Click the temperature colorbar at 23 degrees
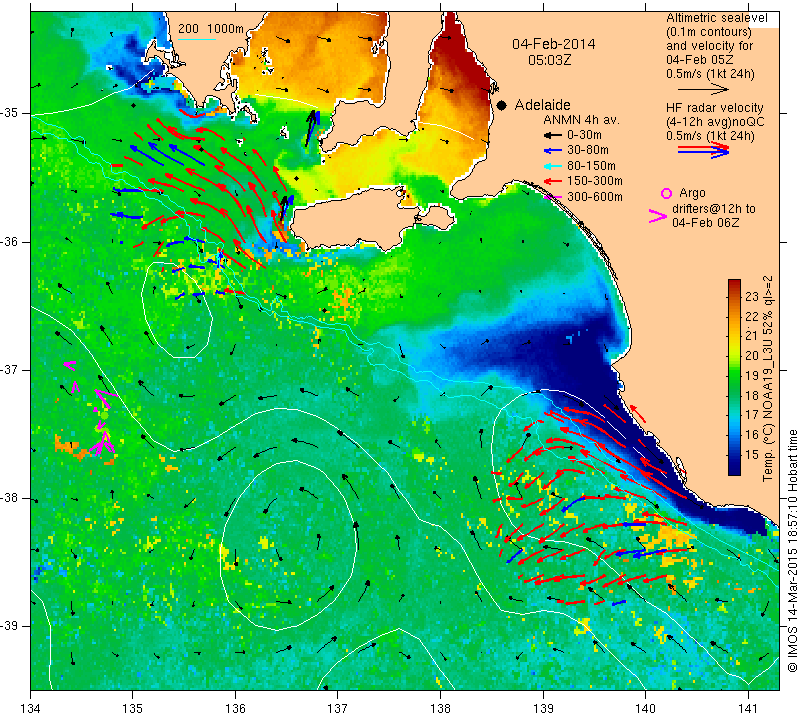Screen dimensions: 800x720 734,296
